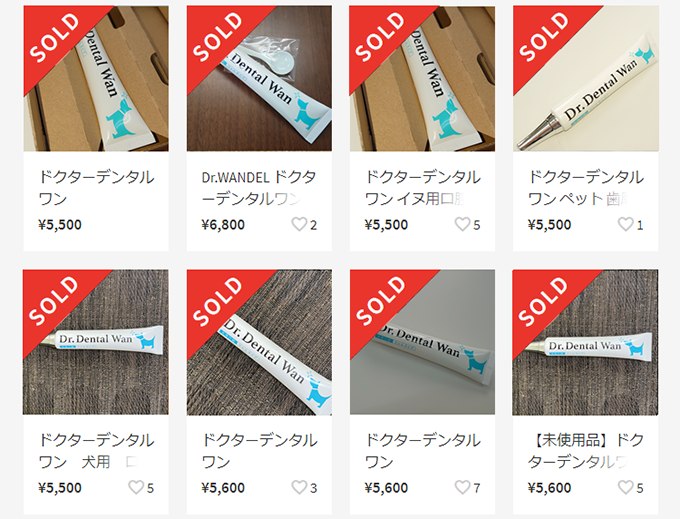This screenshot has height=519, width=680.
Task: View tube with silver cap on cream background
Action: click(x=585, y=78)
